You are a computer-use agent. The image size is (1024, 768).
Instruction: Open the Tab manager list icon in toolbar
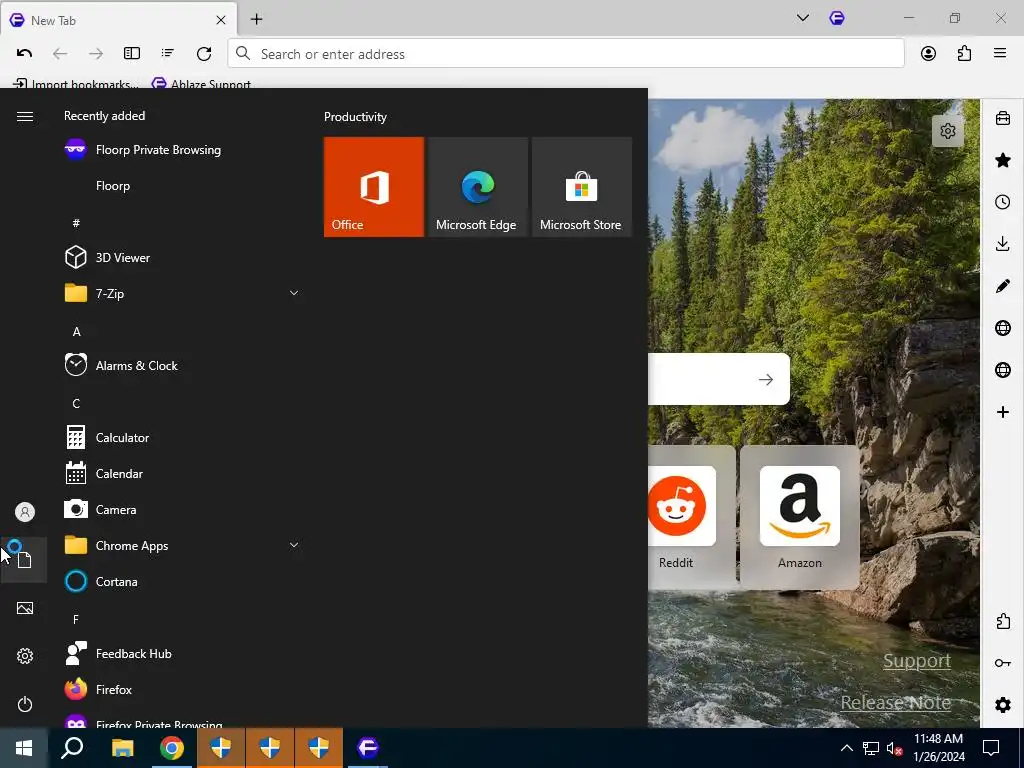click(168, 54)
